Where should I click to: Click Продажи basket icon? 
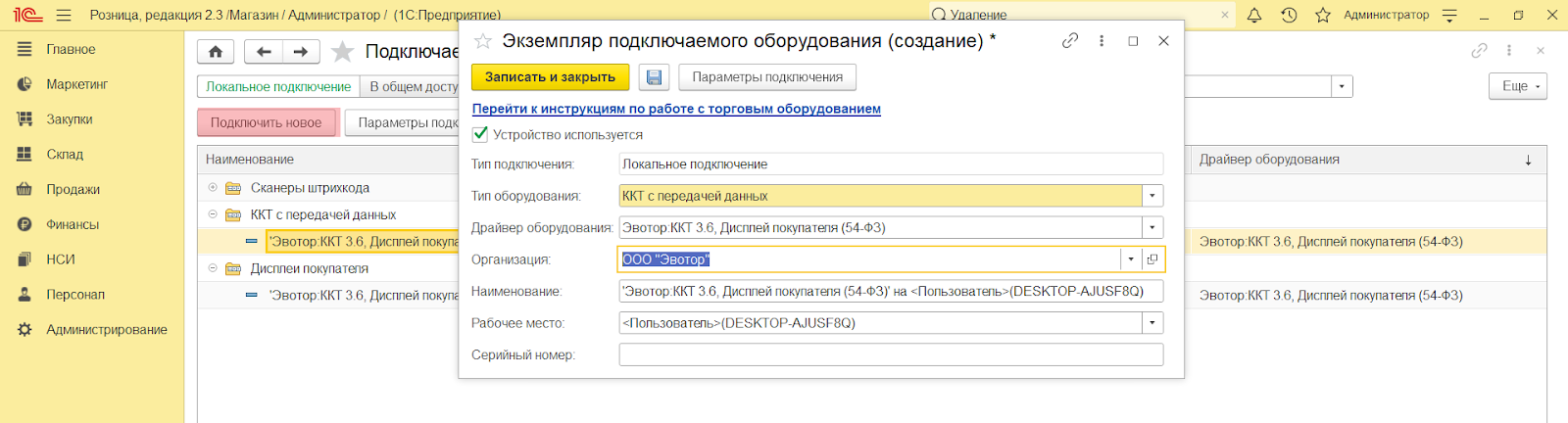[24, 189]
